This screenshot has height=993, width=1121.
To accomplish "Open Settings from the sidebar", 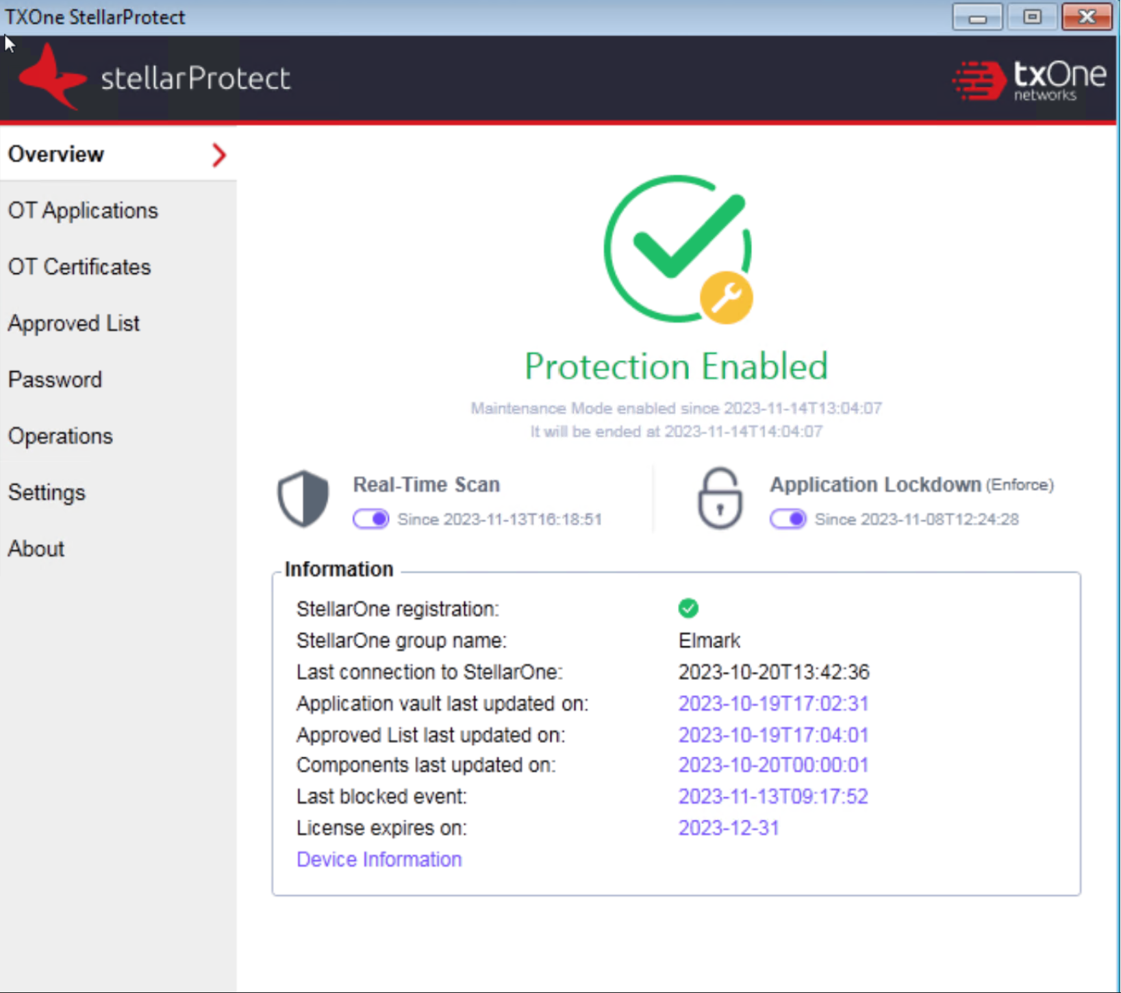I will pos(47,493).
